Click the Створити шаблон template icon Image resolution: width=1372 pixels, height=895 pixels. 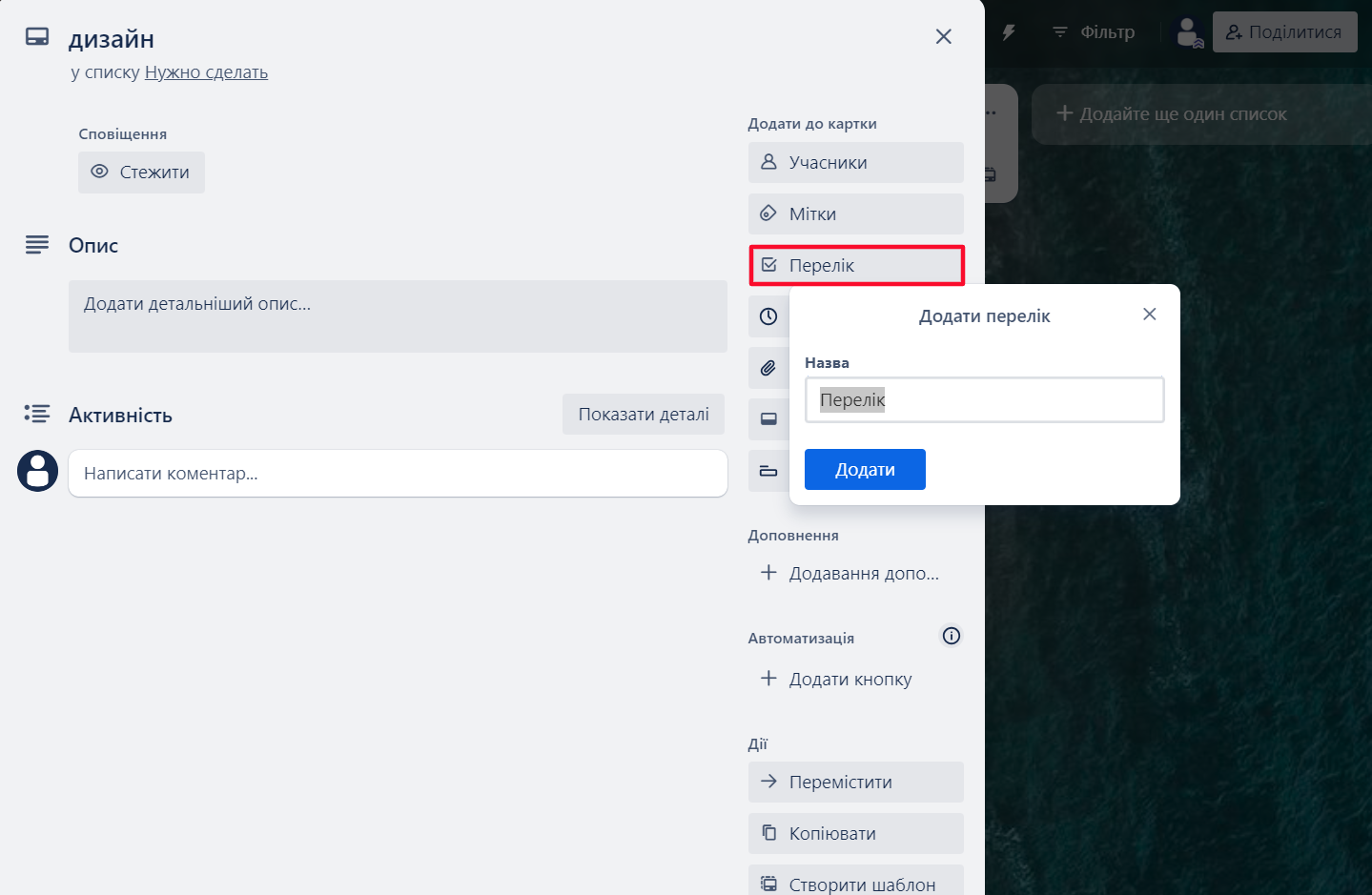click(768, 882)
